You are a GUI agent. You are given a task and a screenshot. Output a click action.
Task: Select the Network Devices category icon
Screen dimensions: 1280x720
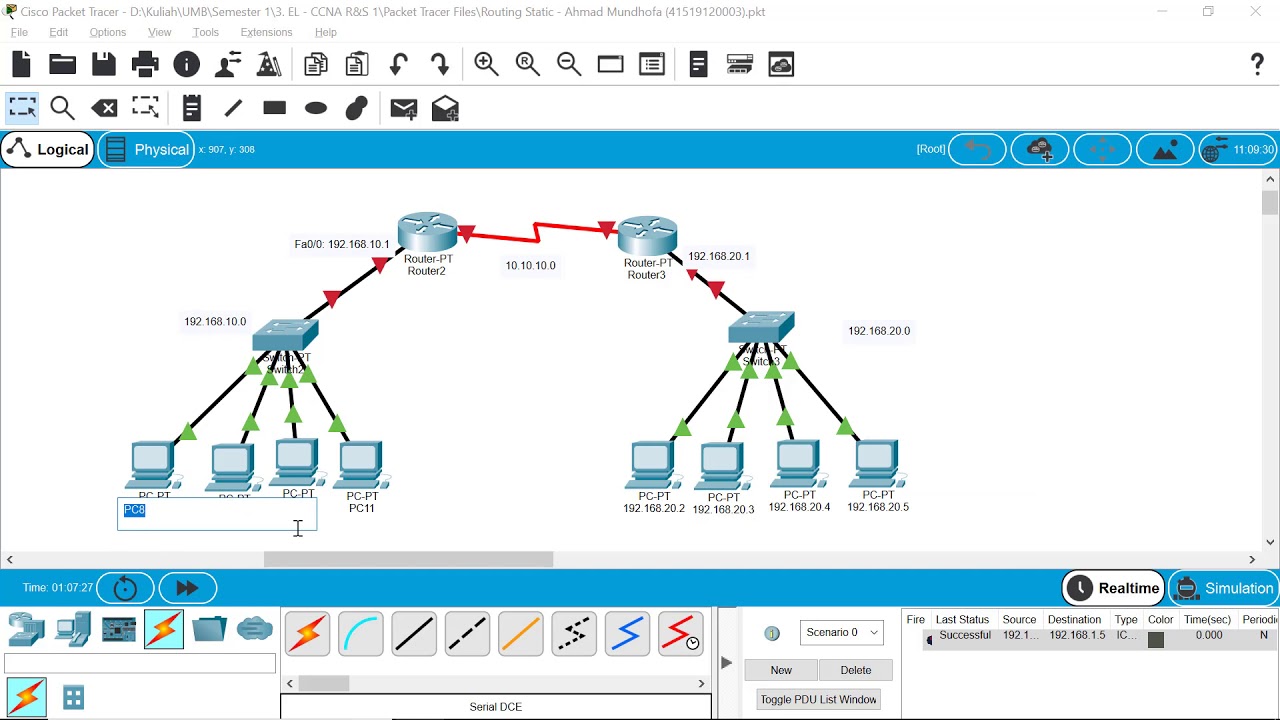click(26, 629)
